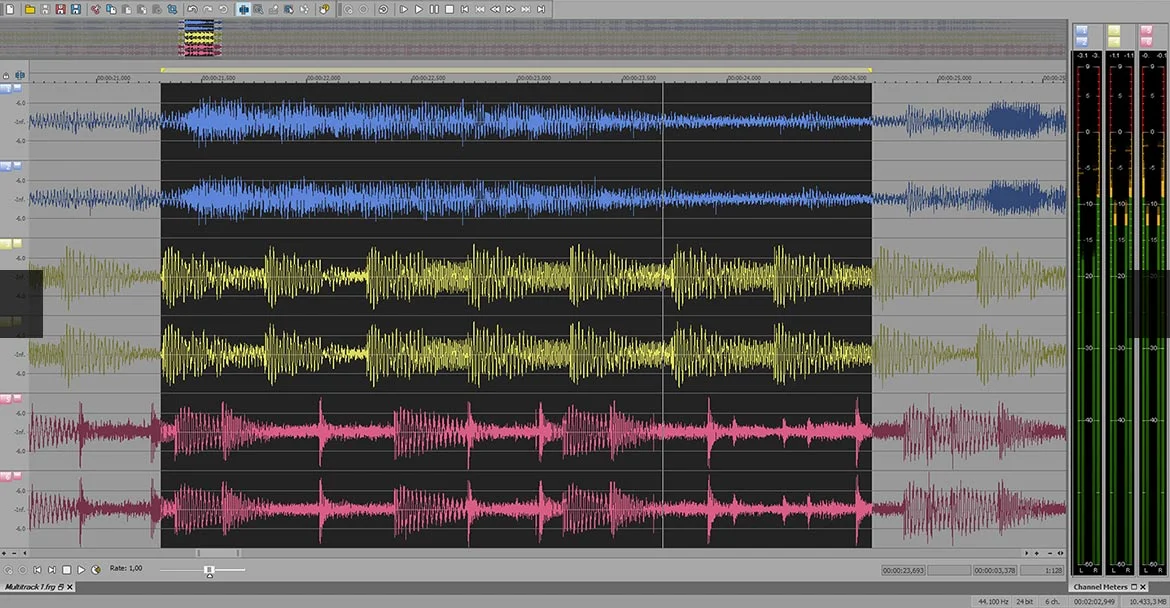Click Play in the window's bottom transport

coord(81,569)
